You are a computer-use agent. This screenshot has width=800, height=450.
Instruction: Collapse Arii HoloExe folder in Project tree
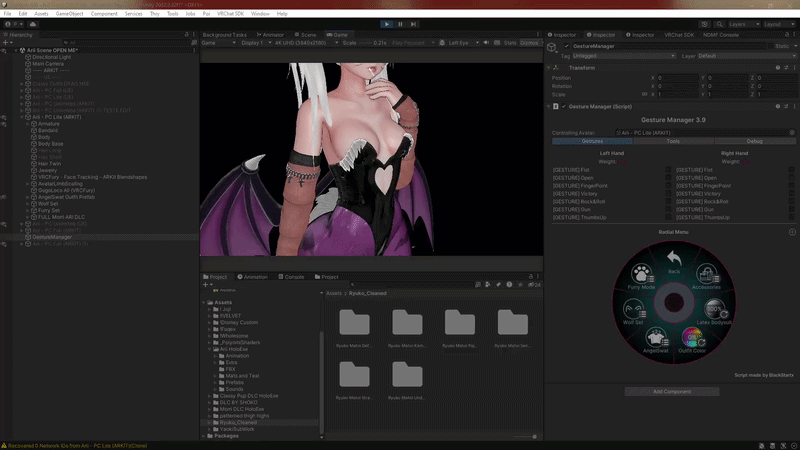pyautogui.click(x=210, y=349)
